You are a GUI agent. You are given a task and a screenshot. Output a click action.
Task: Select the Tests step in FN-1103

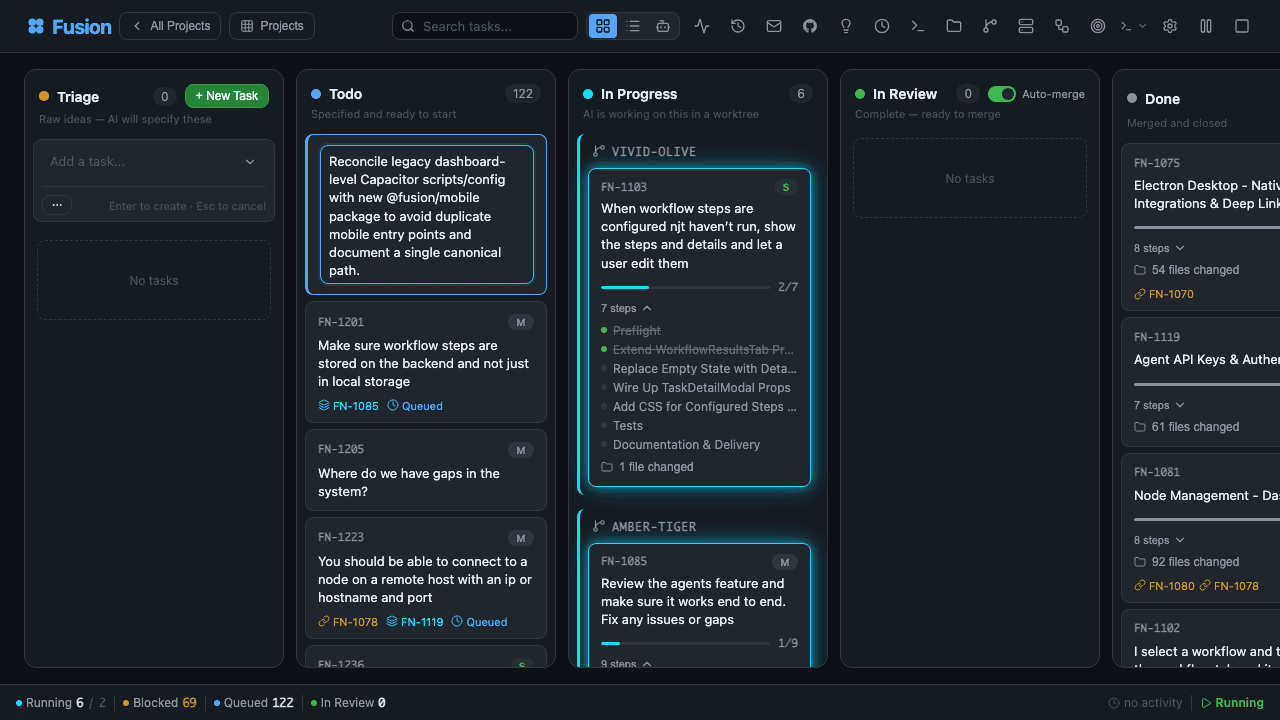(627, 426)
